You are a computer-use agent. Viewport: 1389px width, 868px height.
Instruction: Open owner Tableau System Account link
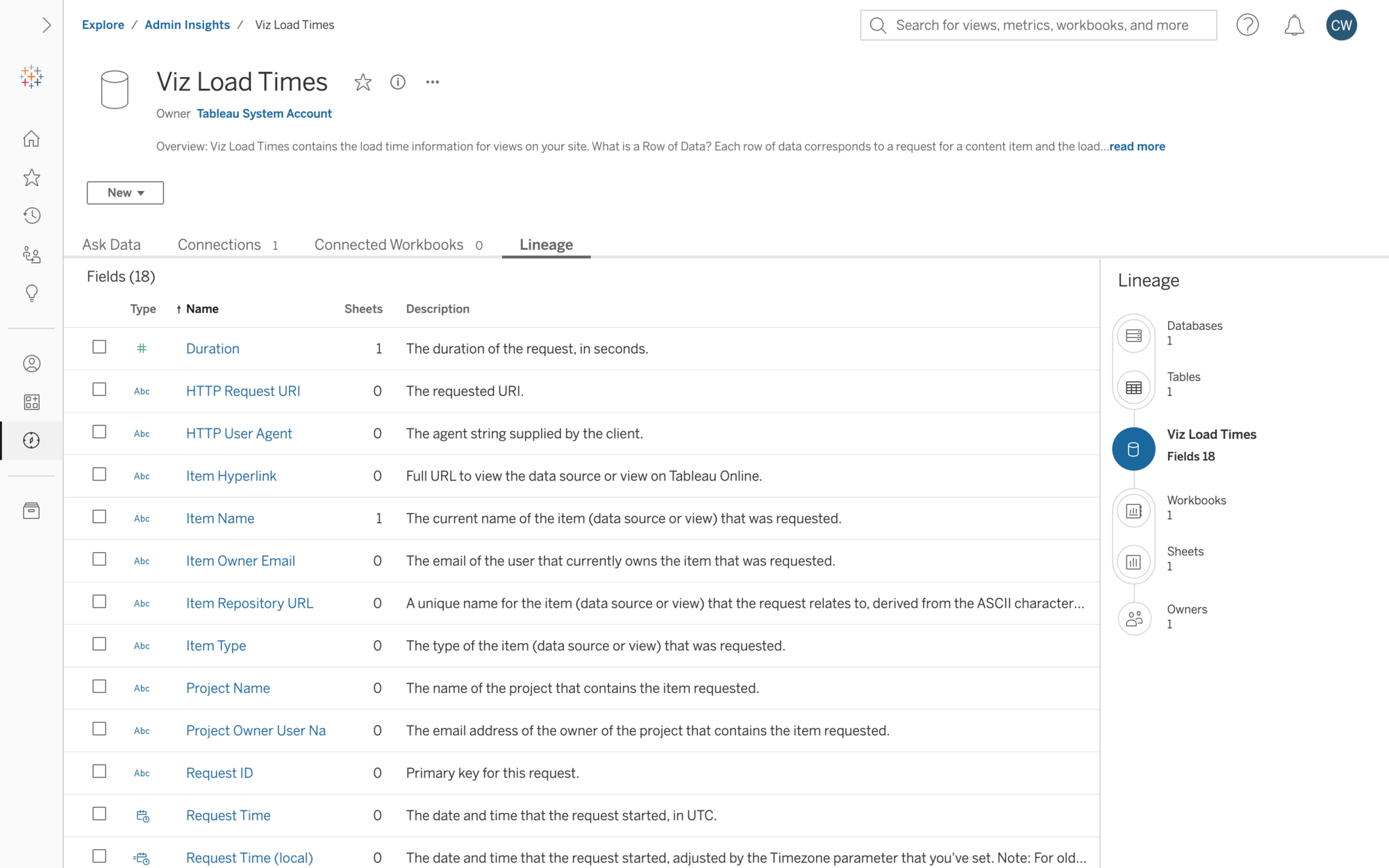[x=264, y=114]
